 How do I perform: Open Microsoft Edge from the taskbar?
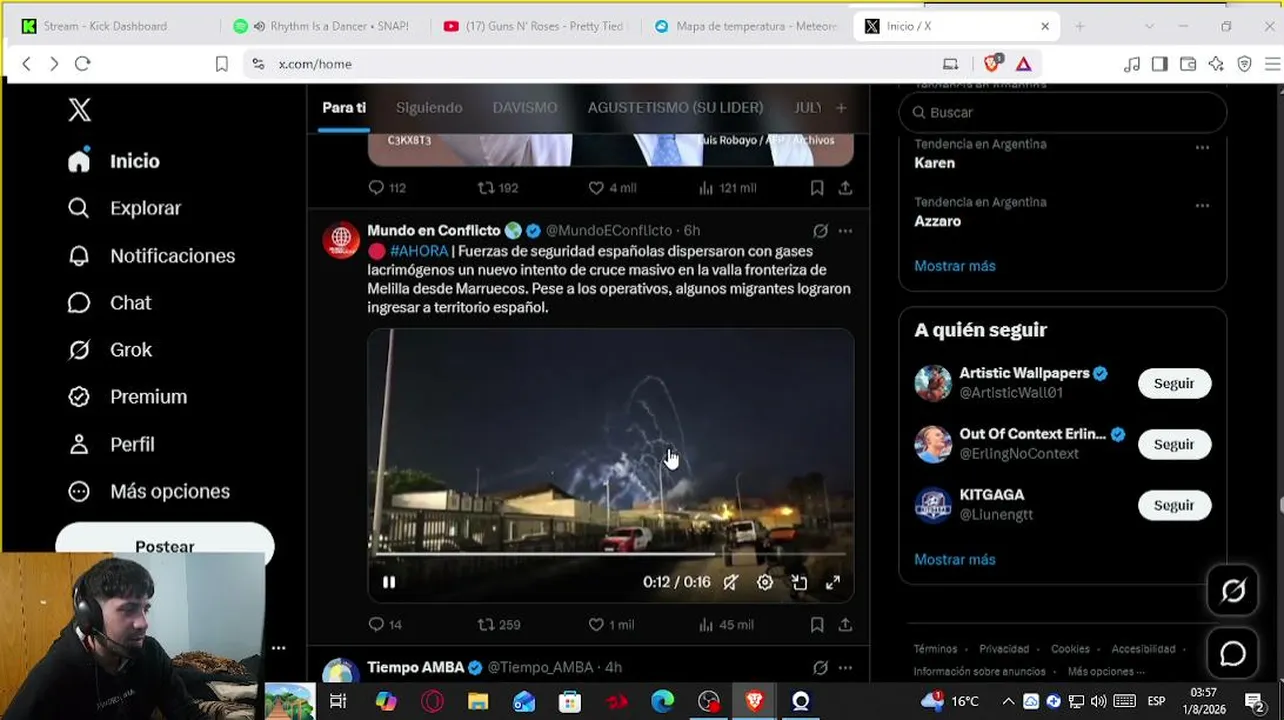pyautogui.click(x=662, y=701)
